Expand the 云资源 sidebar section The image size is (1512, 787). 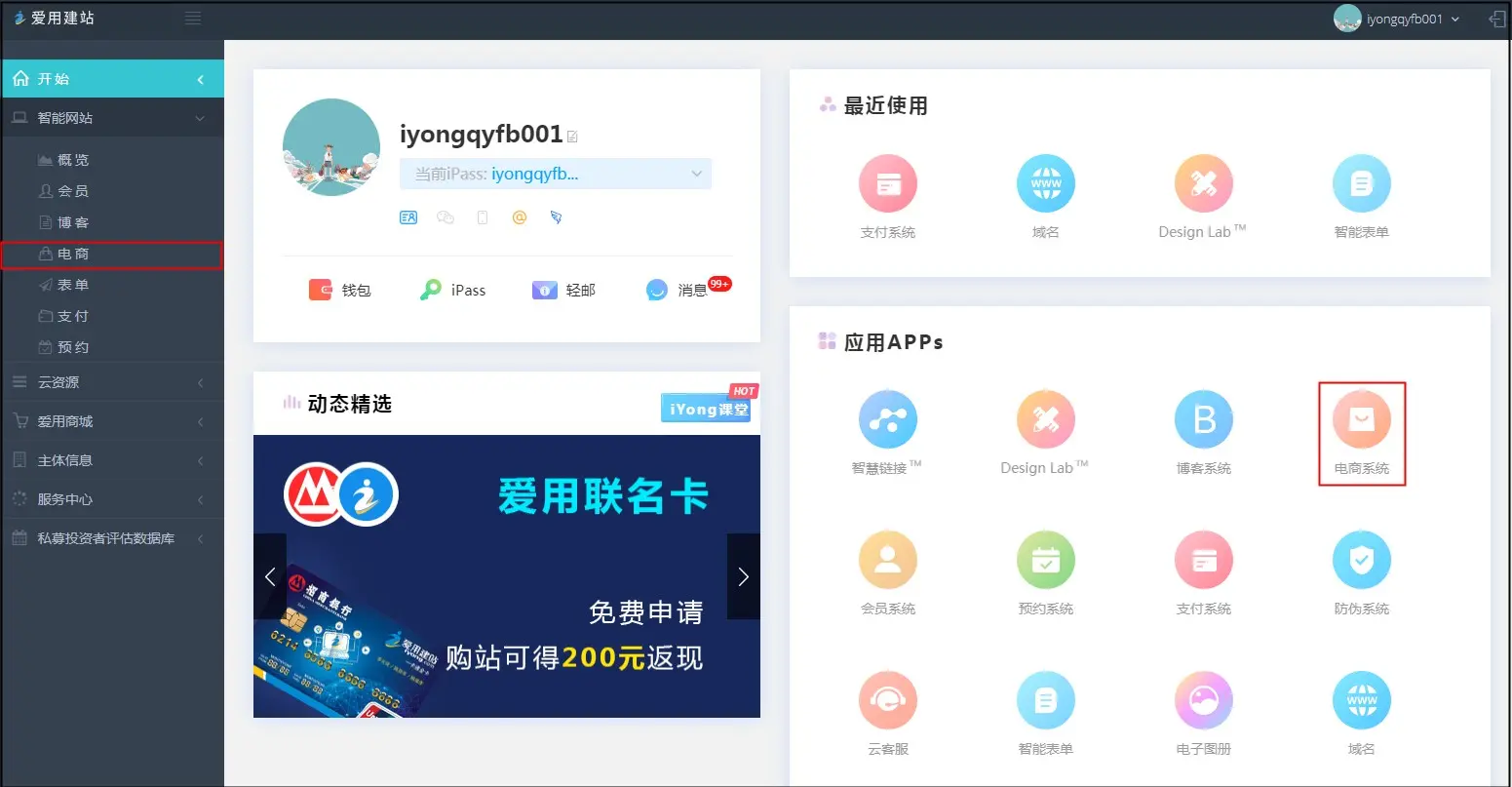[112, 382]
